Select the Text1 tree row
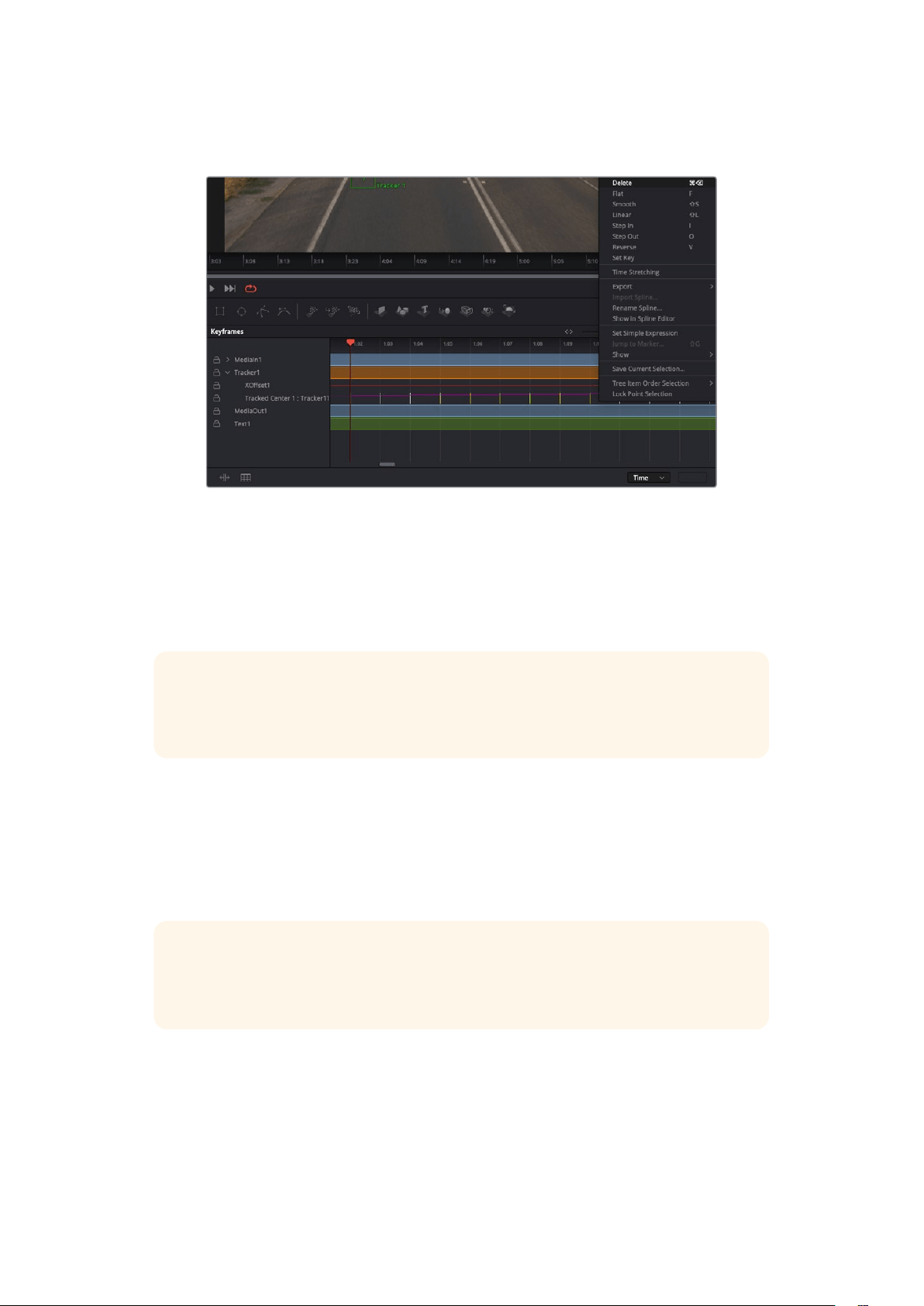The width and height of the screenshot is (924, 1306). click(x=242, y=424)
